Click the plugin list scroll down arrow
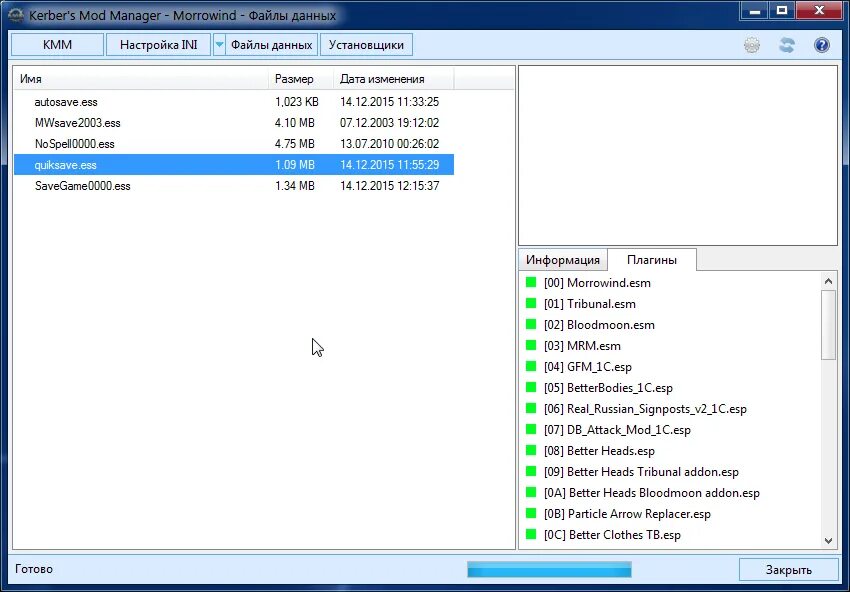The image size is (850, 592). click(828, 540)
